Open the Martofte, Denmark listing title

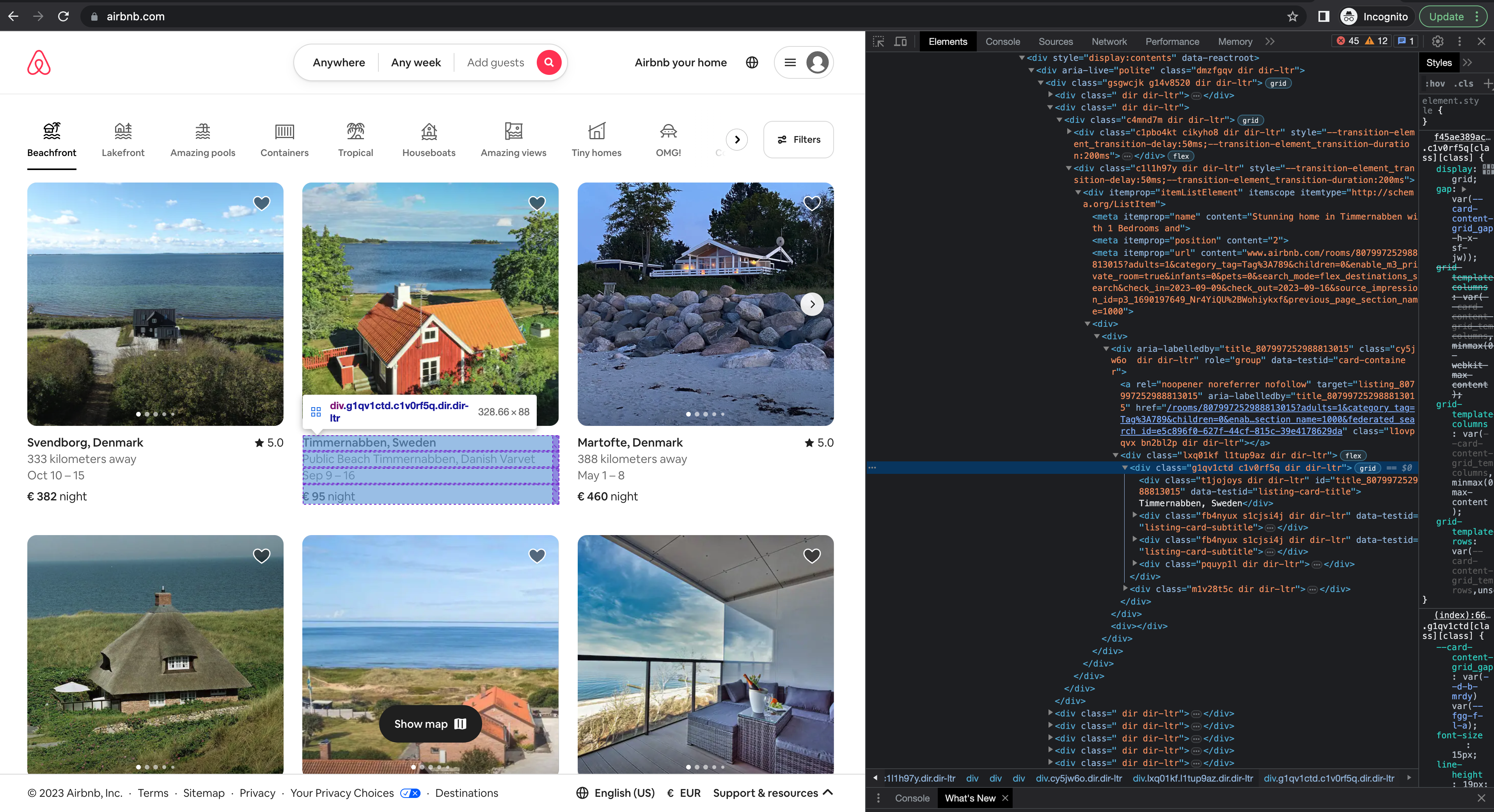[630, 443]
